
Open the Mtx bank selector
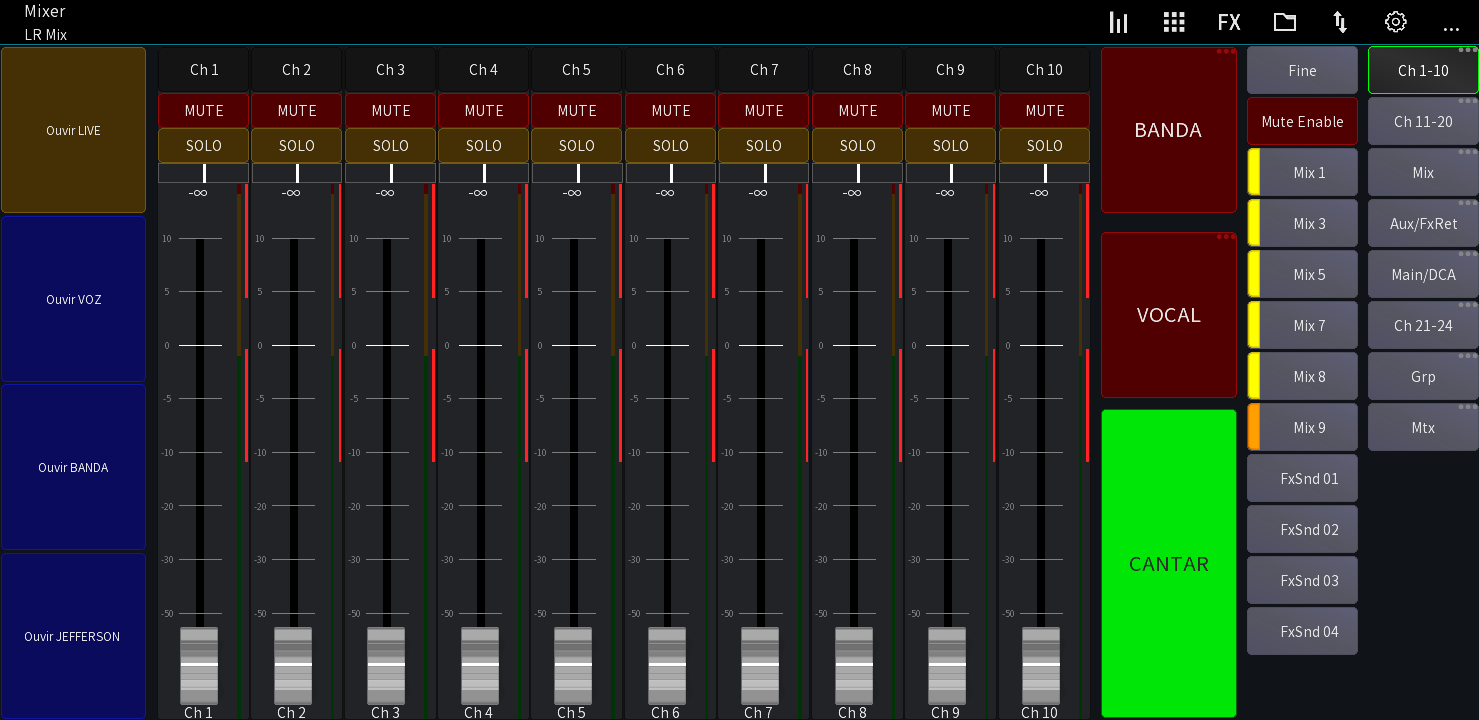point(1422,427)
